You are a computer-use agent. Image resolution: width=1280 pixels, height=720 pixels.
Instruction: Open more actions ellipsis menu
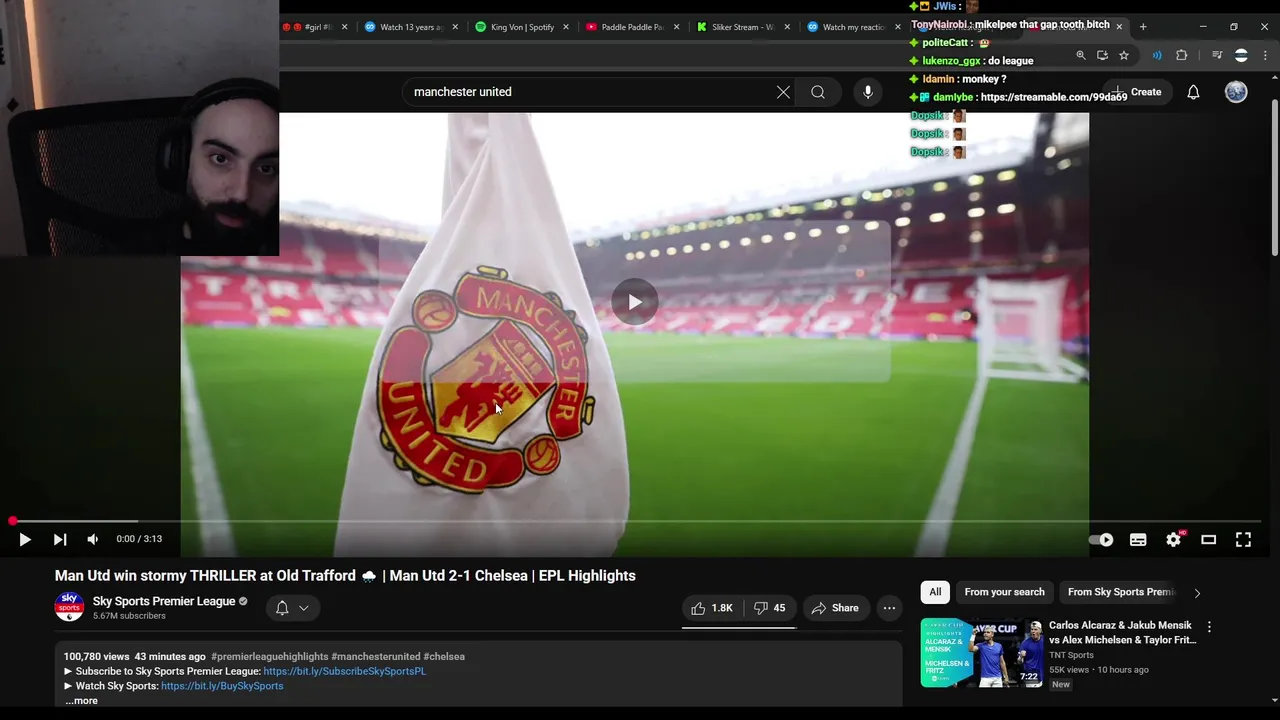(x=889, y=608)
